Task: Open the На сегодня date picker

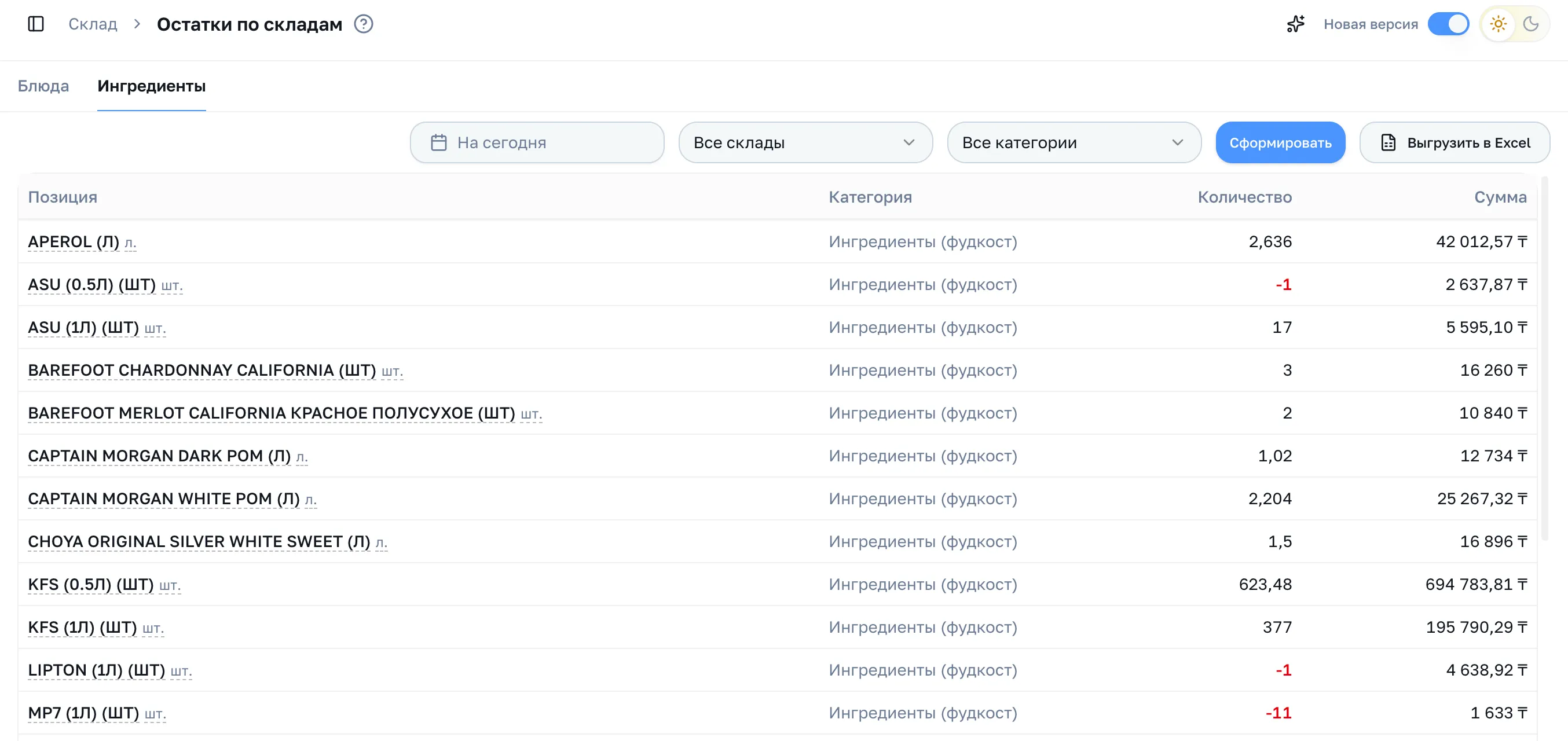Action: 537,142
